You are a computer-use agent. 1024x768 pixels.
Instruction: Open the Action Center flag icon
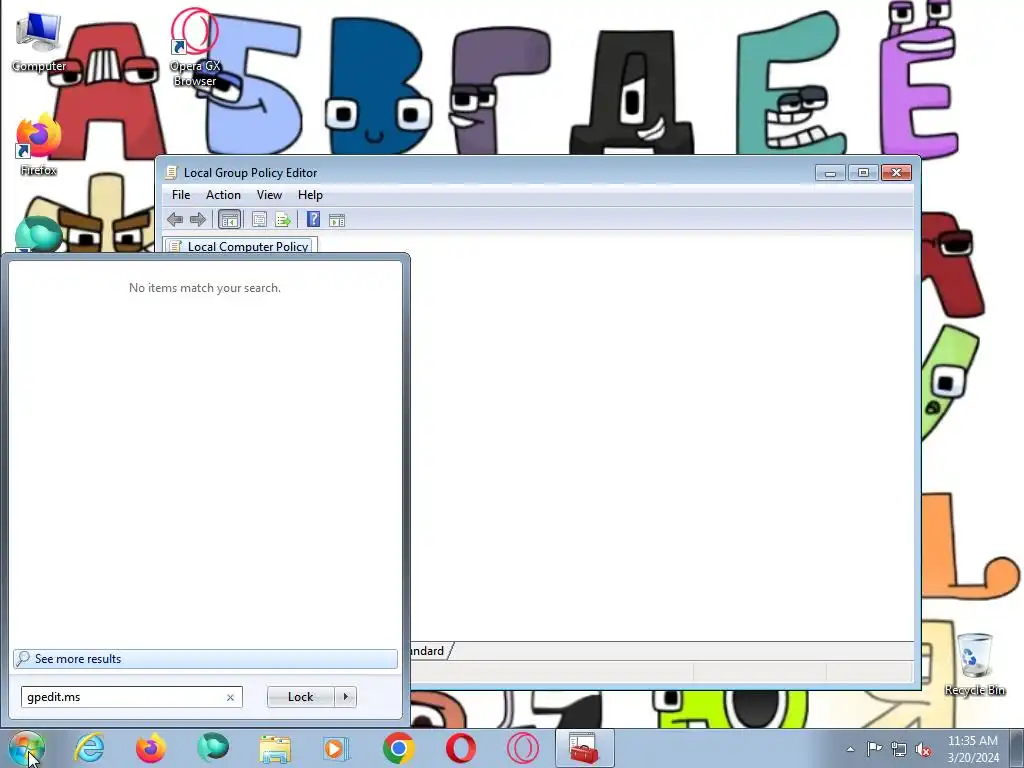pyautogui.click(x=874, y=749)
